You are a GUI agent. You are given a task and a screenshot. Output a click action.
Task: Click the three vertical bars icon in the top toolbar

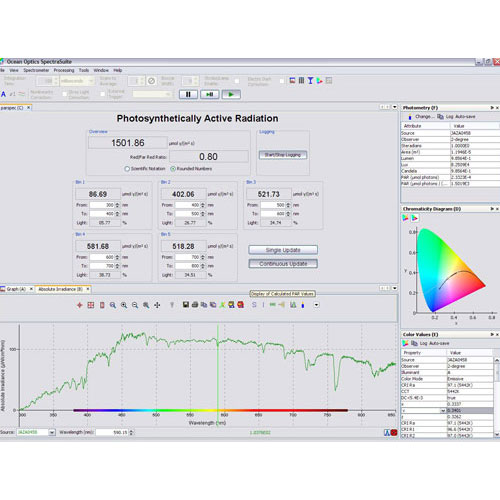tap(301, 81)
